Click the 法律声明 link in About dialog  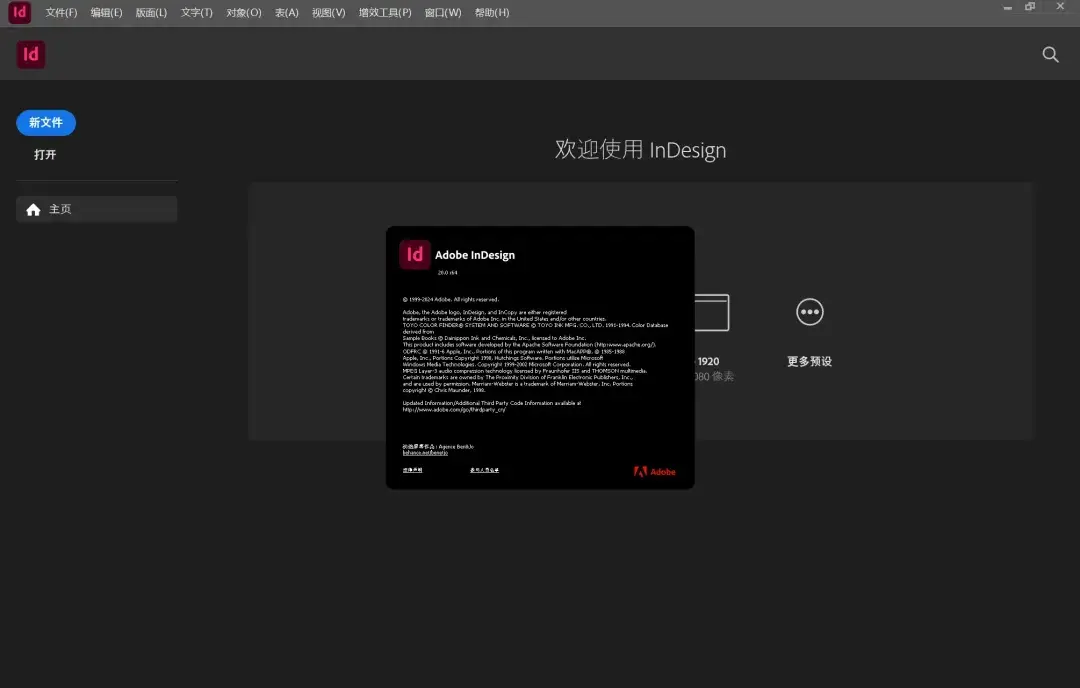tap(412, 469)
